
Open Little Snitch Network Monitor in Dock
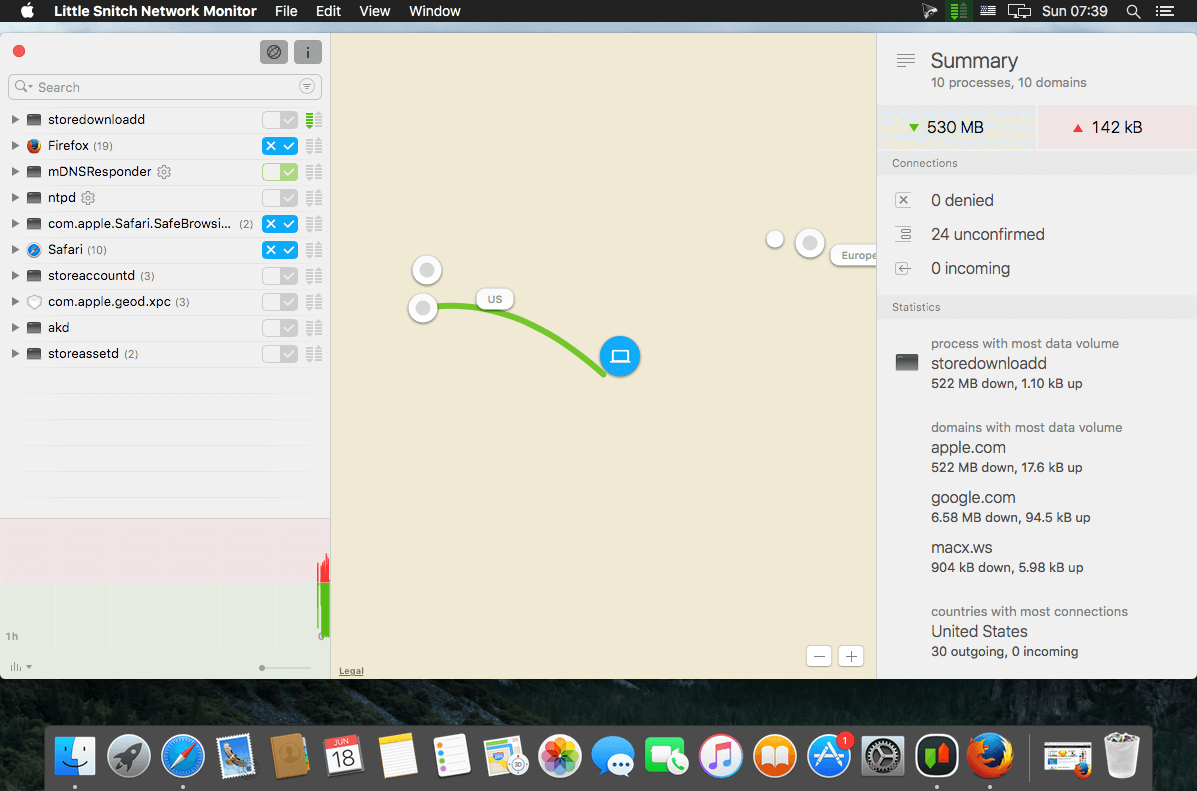click(x=937, y=756)
